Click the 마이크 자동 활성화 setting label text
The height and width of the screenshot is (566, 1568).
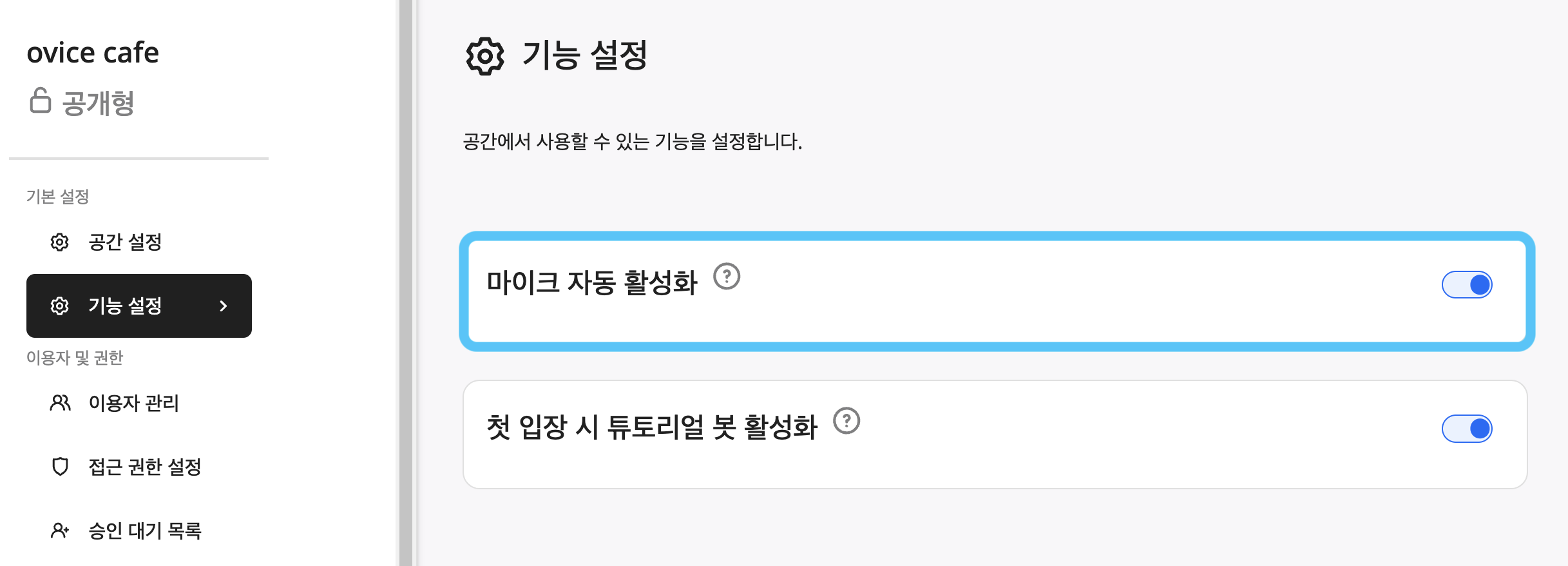pyautogui.click(x=592, y=282)
